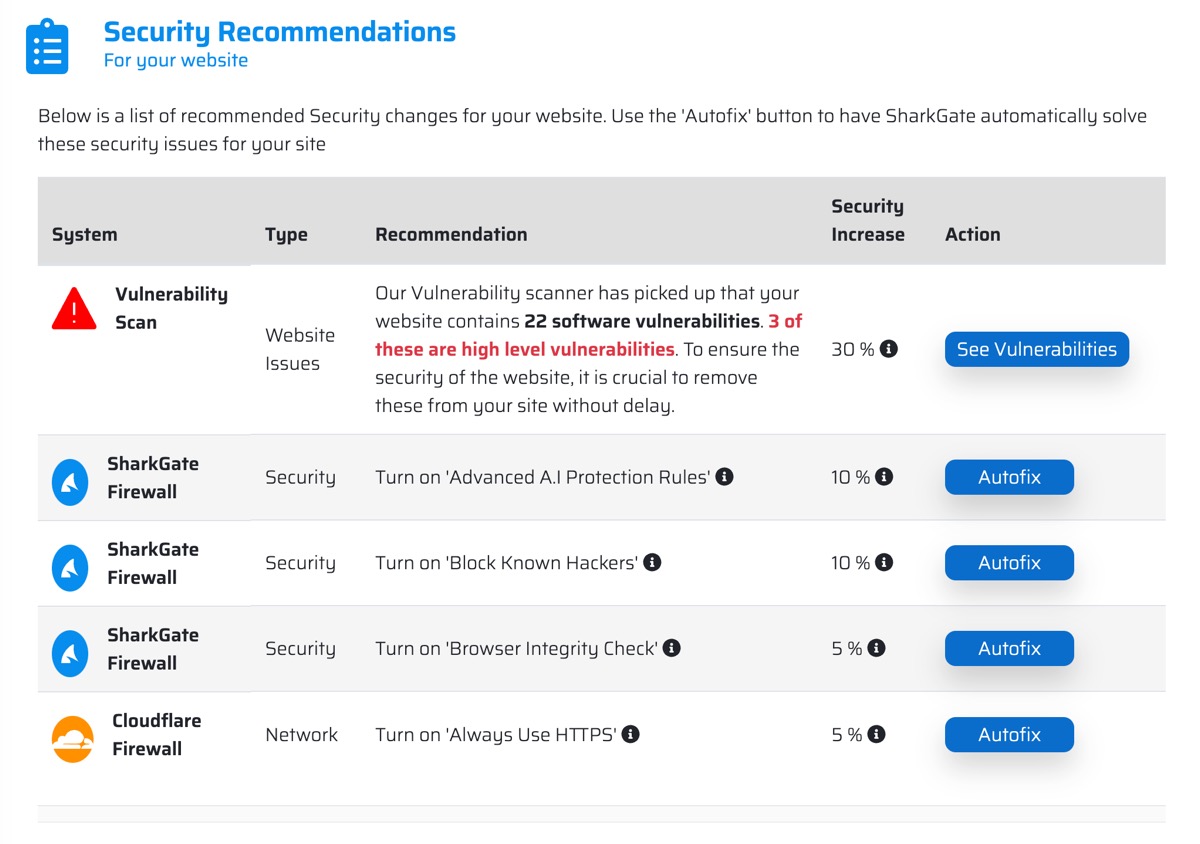
Task: Open info icon for Browser Integrity Check
Action: (x=672, y=648)
